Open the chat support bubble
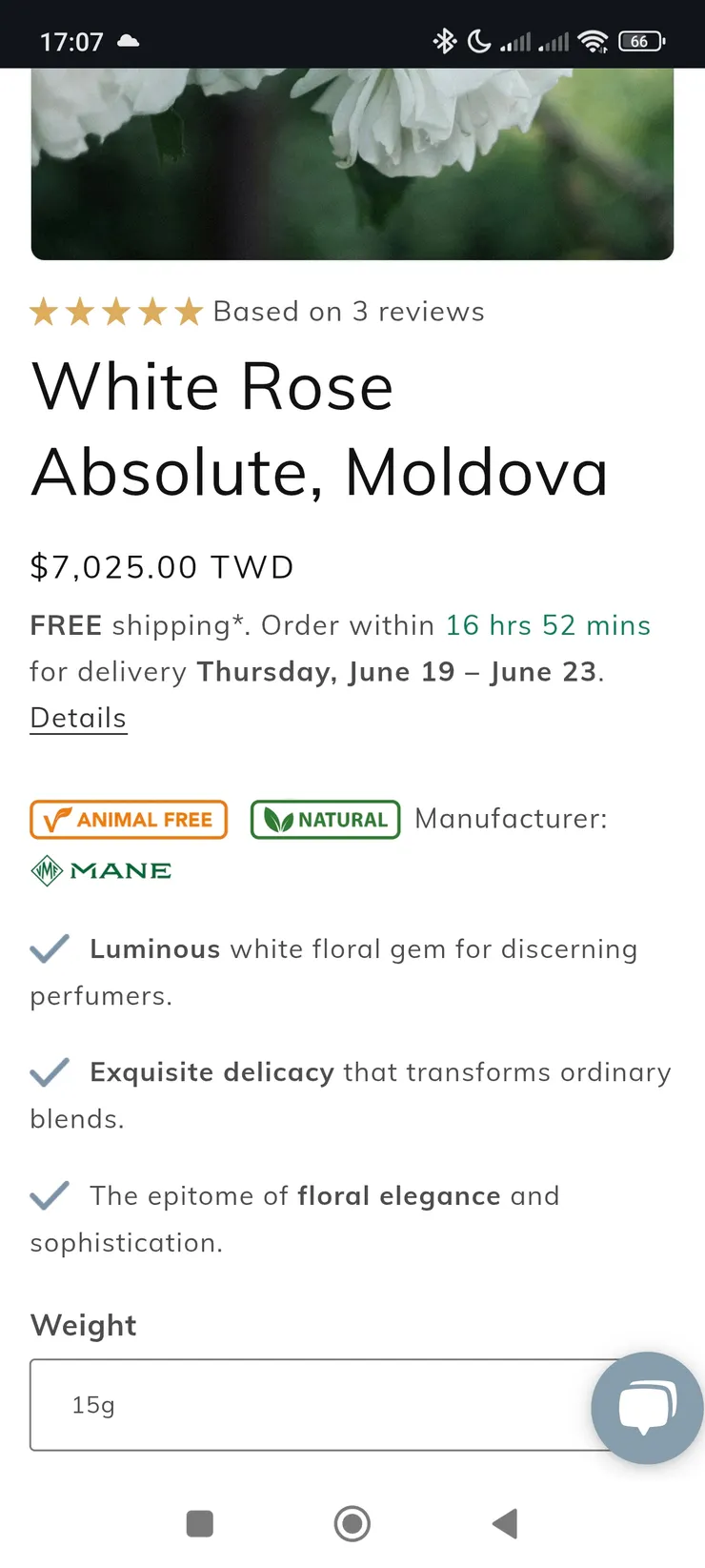This screenshot has height=1568, width=705. [647, 1407]
